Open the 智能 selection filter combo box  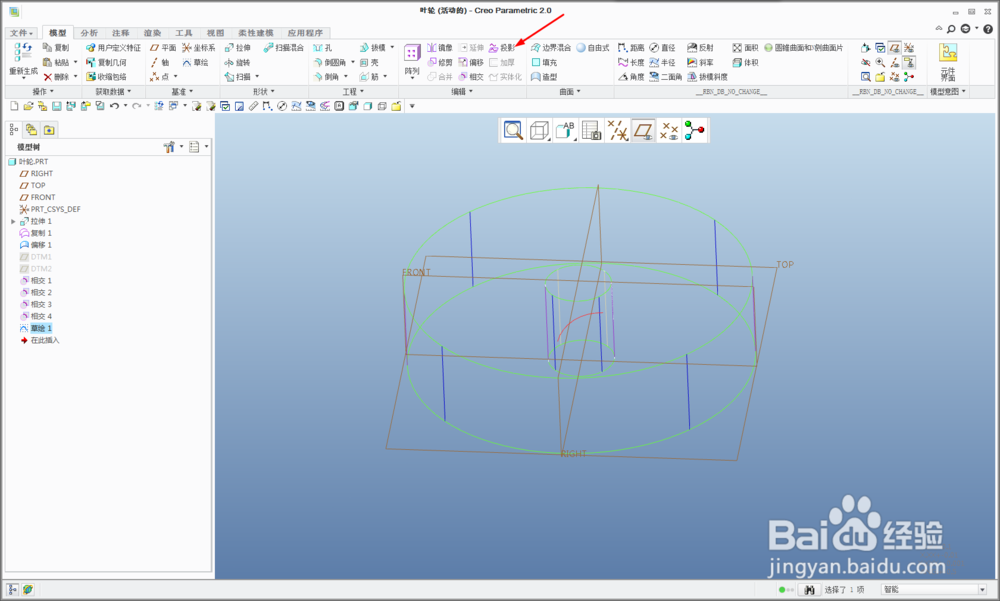pyautogui.click(x=934, y=590)
